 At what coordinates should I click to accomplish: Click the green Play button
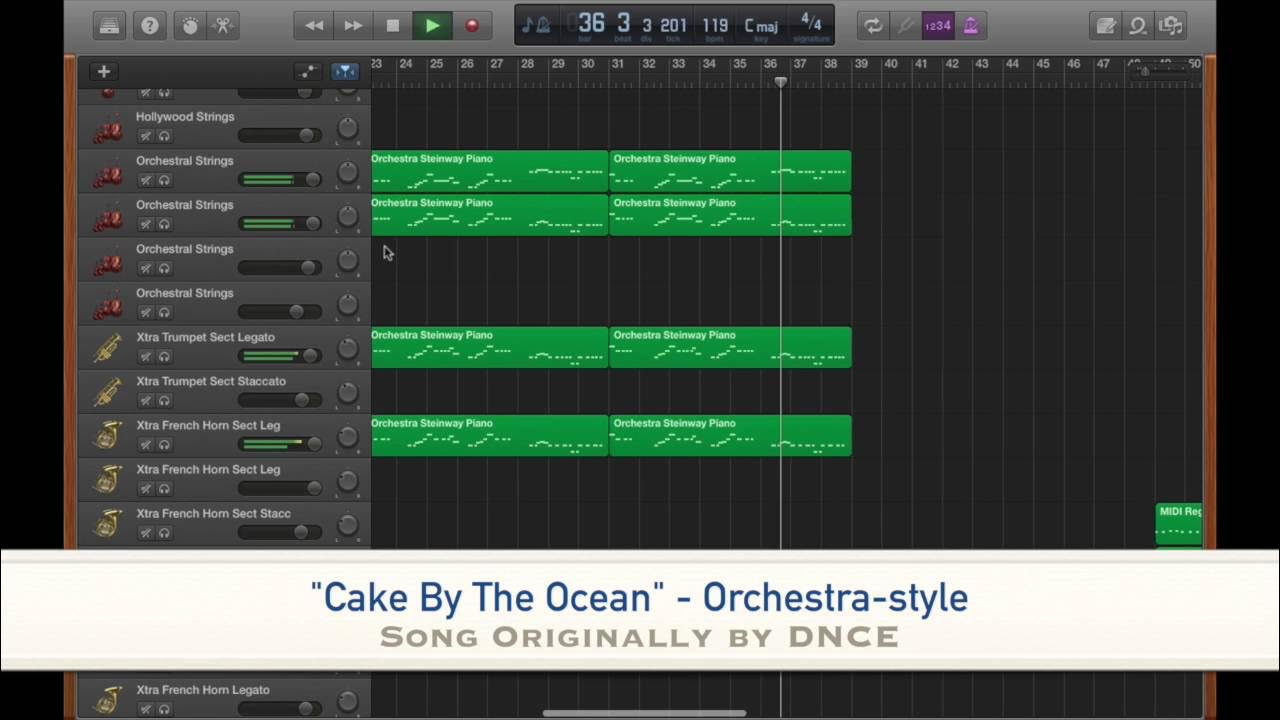click(x=432, y=26)
